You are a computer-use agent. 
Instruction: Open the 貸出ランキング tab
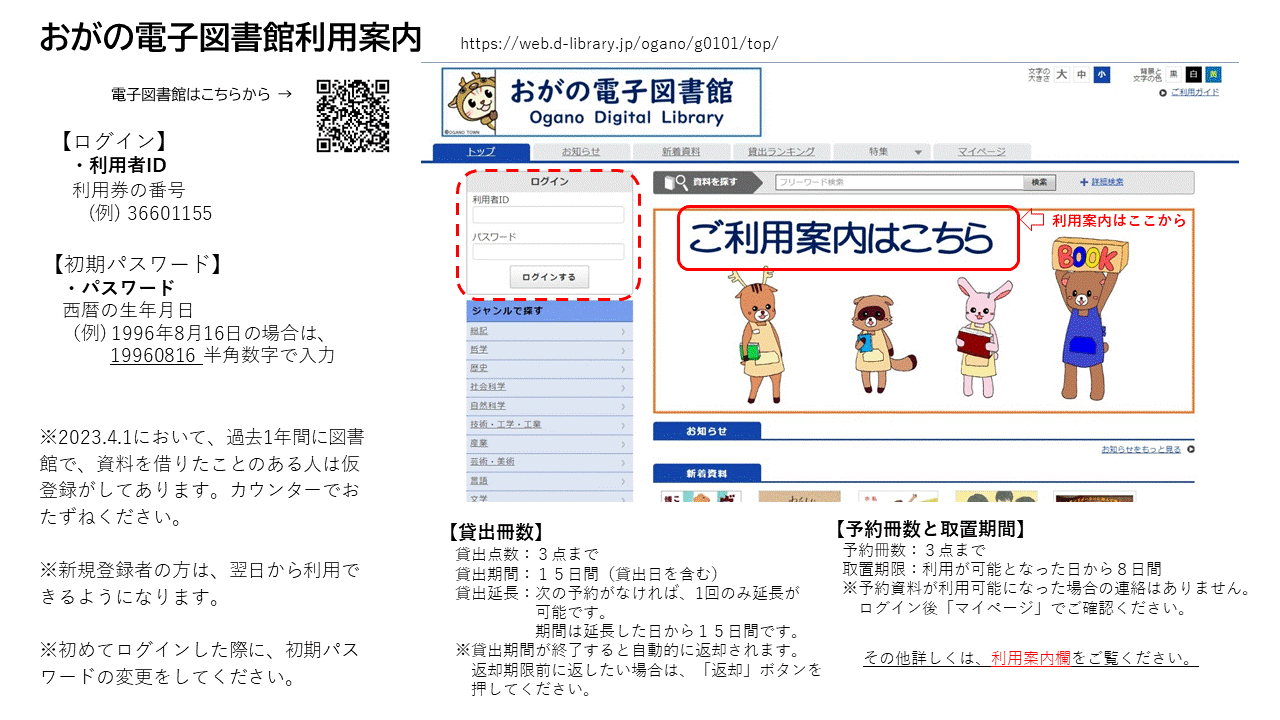click(x=780, y=152)
